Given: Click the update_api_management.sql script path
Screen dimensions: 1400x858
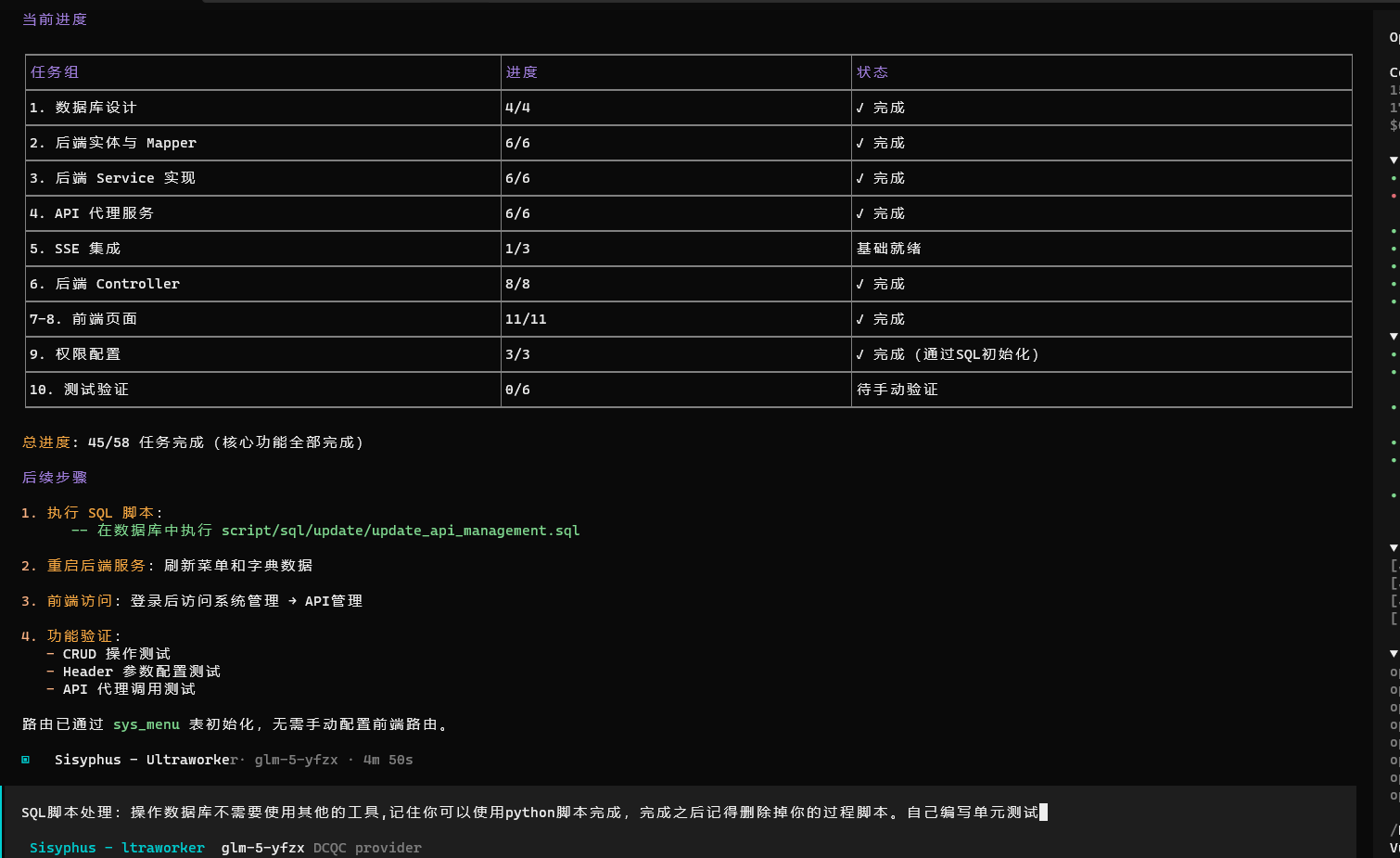Looking at the screenshot, I should pos(401,531).
